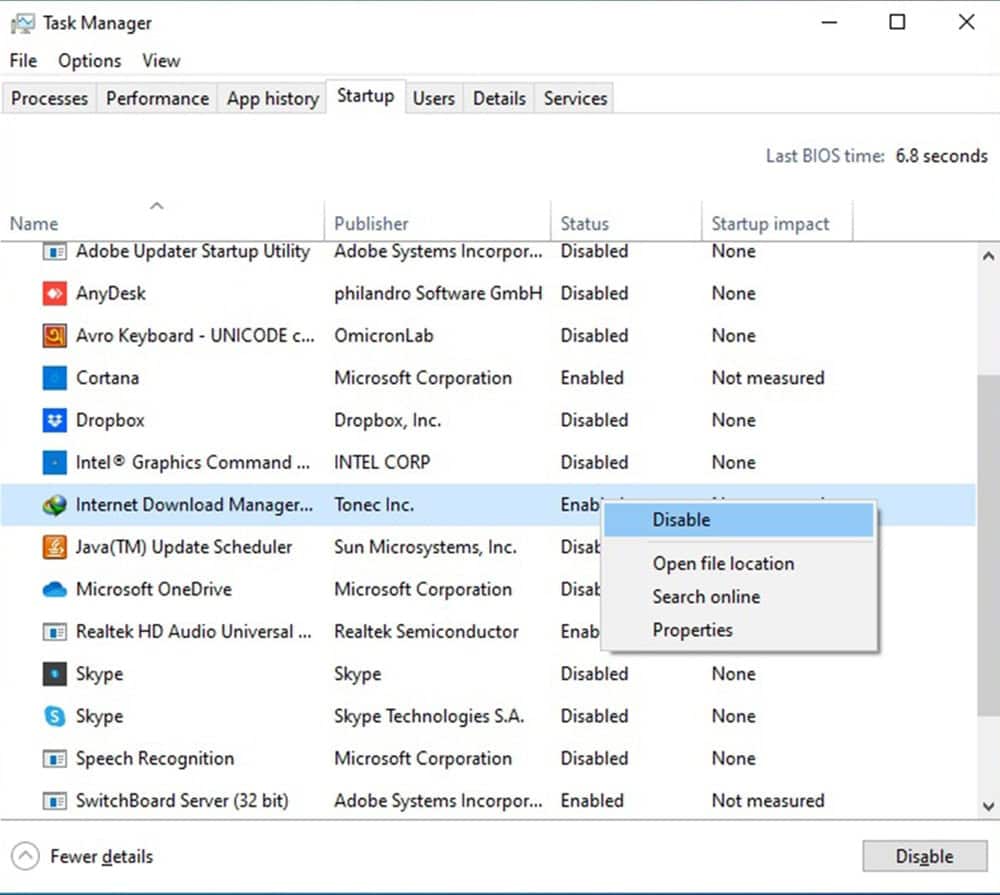Viewport: 1000px width, 895px height.
Task: Select the Dropbox row name
Action: tap(110, 420)
